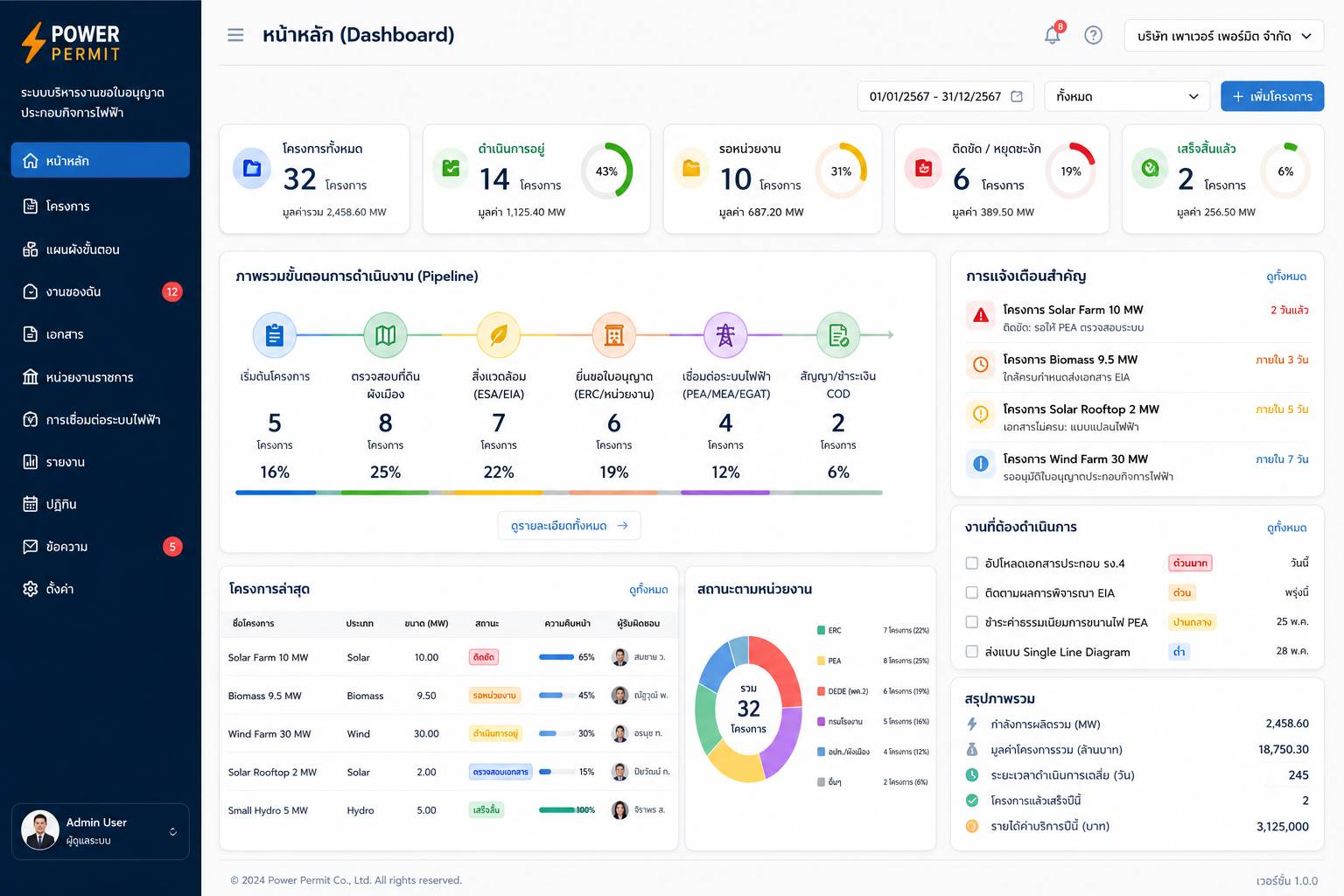Click ดูทั้งหมด in การแจ้งเตือนสำคัญ
Screen dimensions: 1344x896
(1286, 276)
